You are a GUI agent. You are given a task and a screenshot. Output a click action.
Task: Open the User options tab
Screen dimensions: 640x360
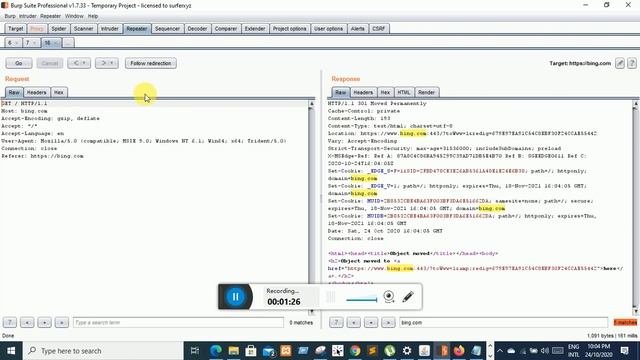328,29
